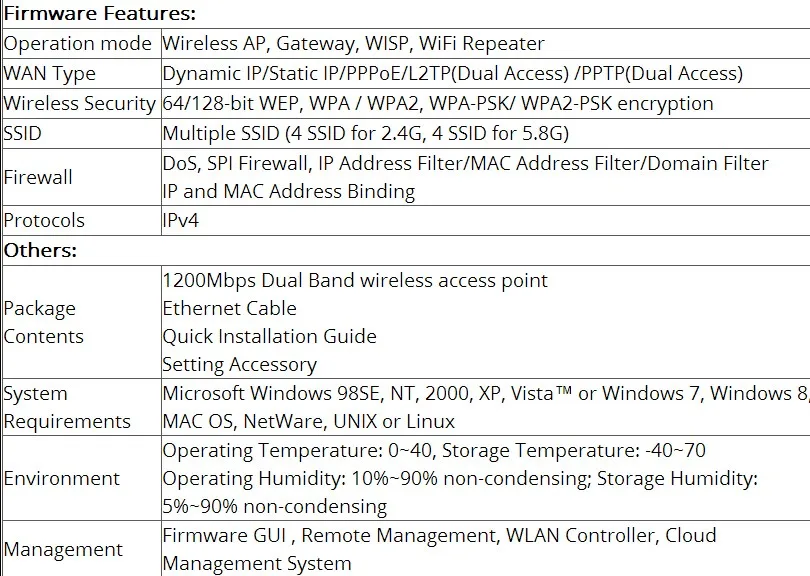Click the Quick Installation Guide line
The image size is (810, 576).
tap(269, 336)
